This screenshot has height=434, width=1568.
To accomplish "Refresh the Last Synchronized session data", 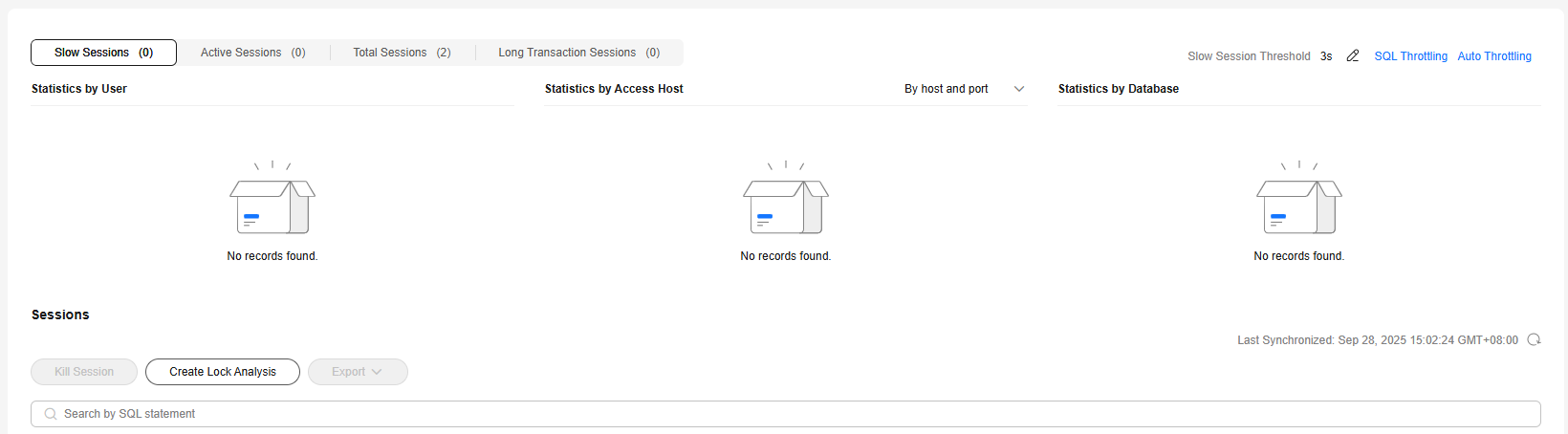I will pos(1534,340).
